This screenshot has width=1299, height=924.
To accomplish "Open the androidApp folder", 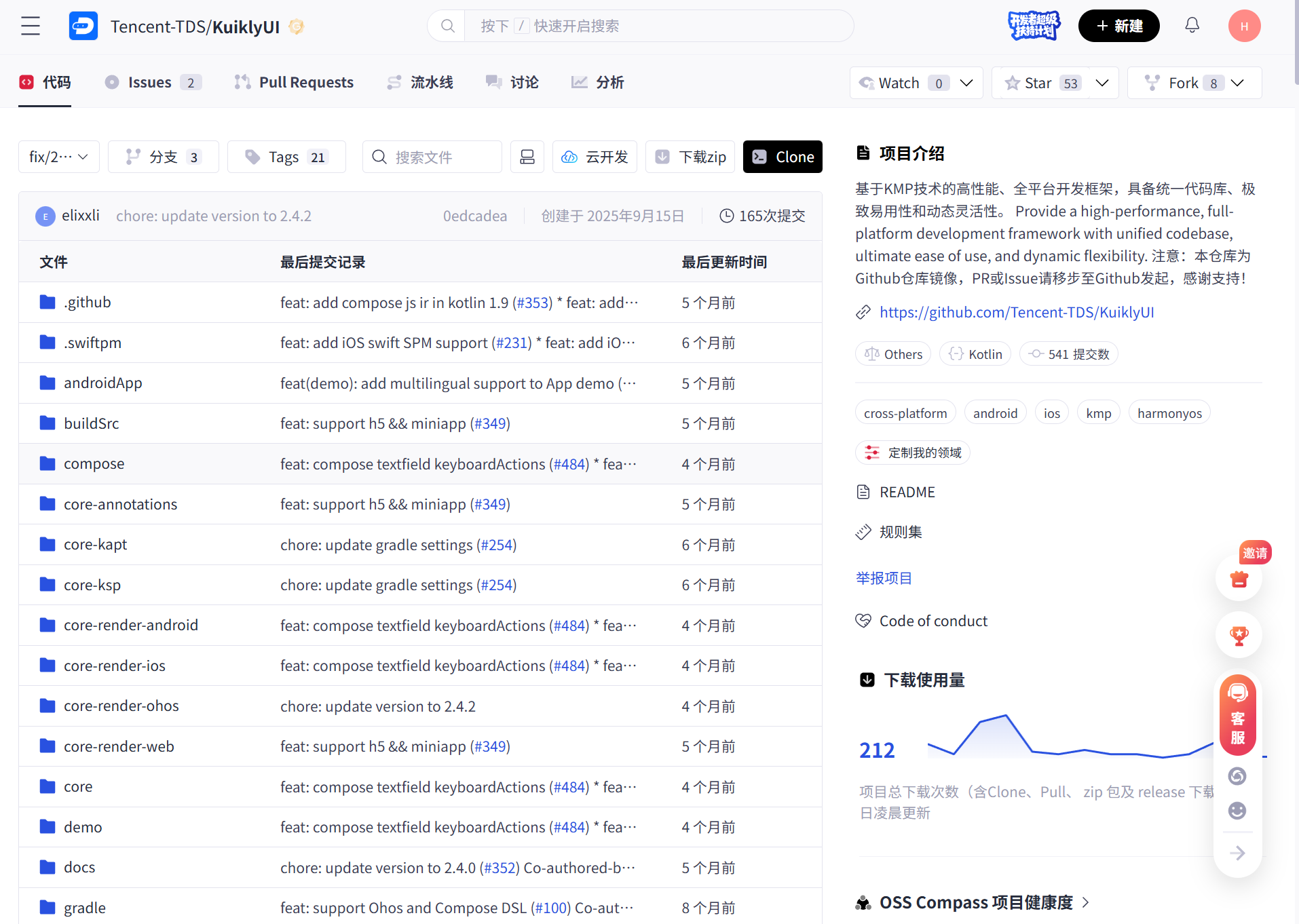I will pos(103,383).
